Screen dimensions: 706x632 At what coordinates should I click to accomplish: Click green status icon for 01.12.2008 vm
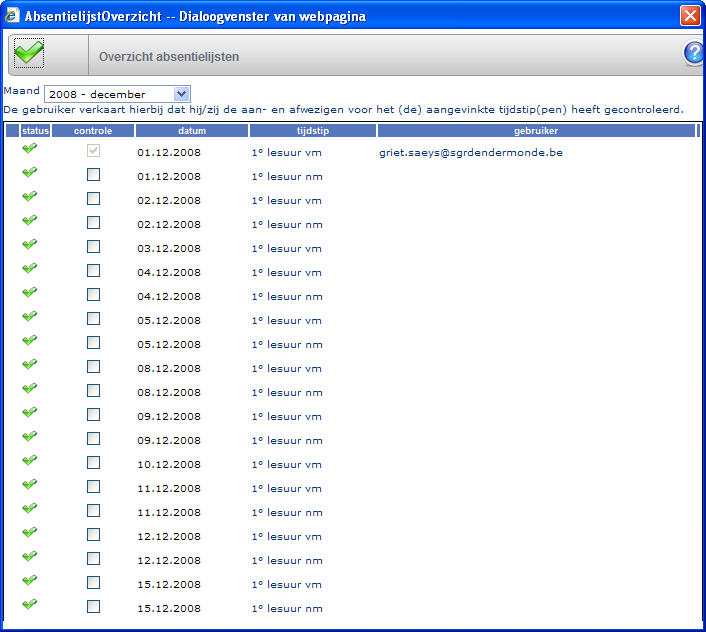point(30,148)
